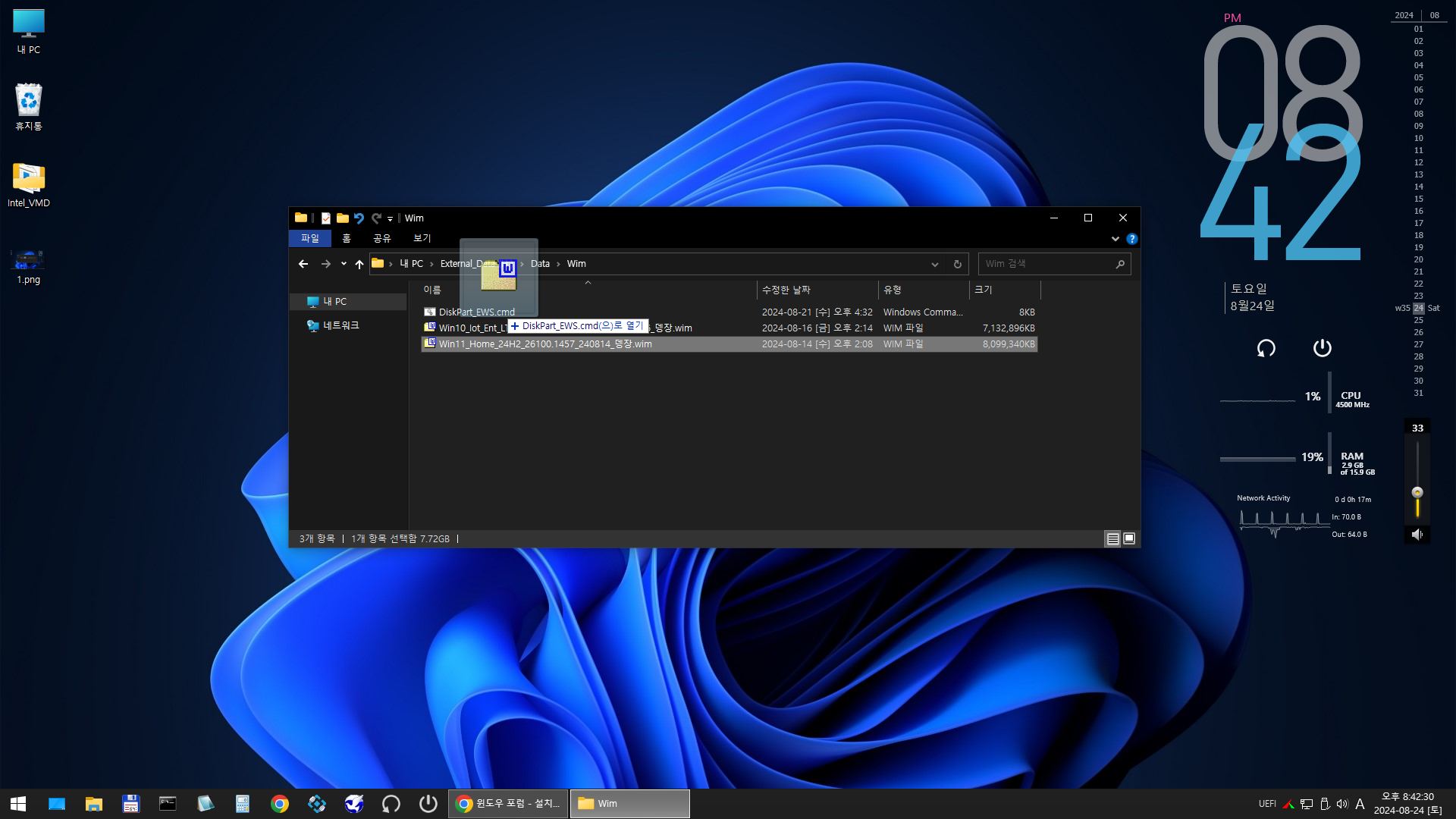Expand the chevron after 내 PC in breadcrumb
This screenshot has width=1456, height=819.
click(x=431, y=264)
